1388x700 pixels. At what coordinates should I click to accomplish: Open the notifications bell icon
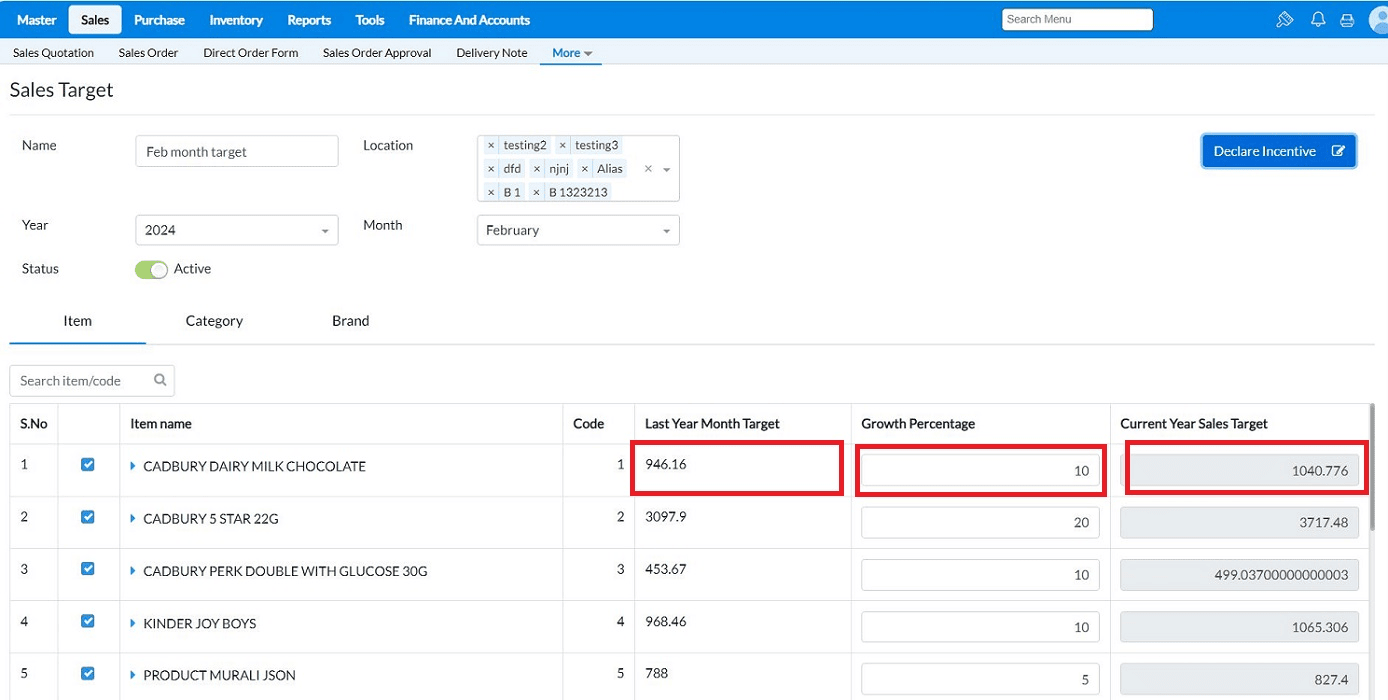pos(1318,20)
